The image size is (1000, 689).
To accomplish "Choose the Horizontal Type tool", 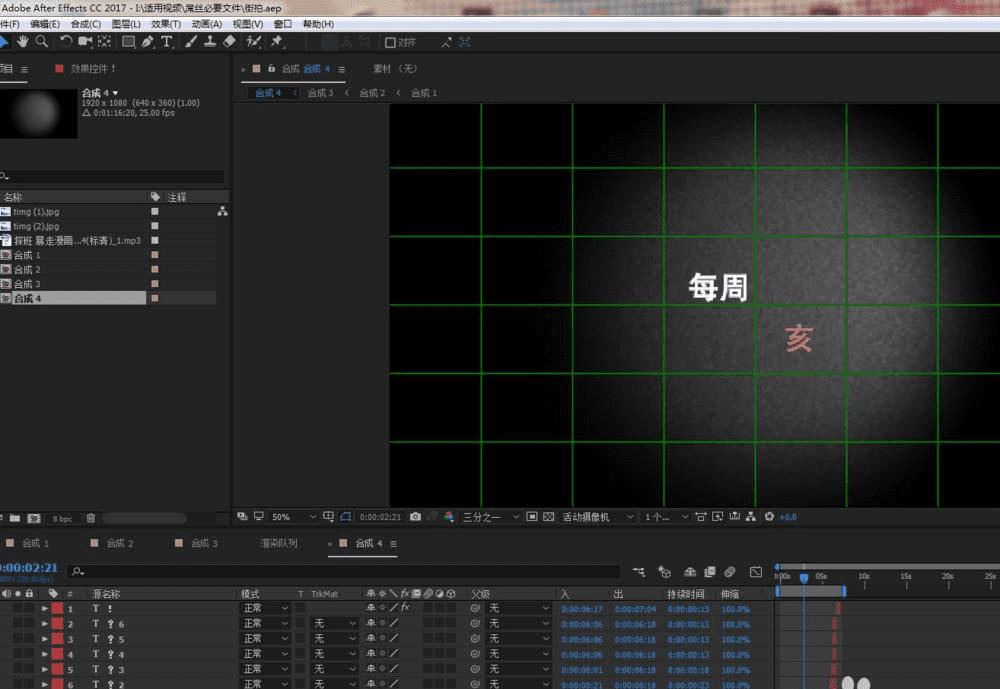I will click(167, 42).
